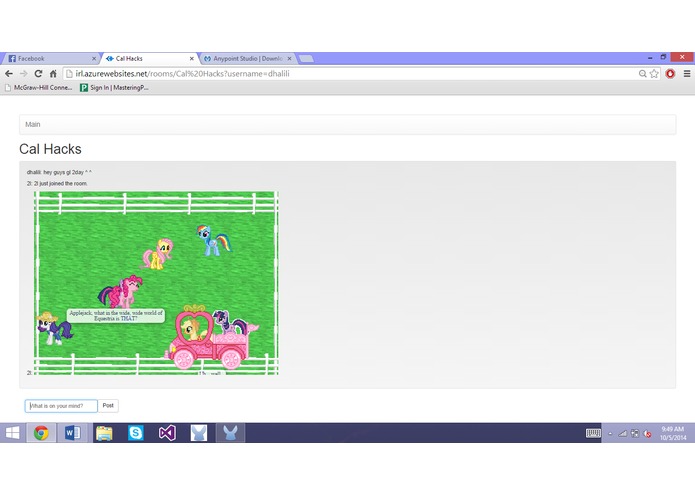Open the highlighted rabbit-ears taskbar app

[x=230, y=433]
